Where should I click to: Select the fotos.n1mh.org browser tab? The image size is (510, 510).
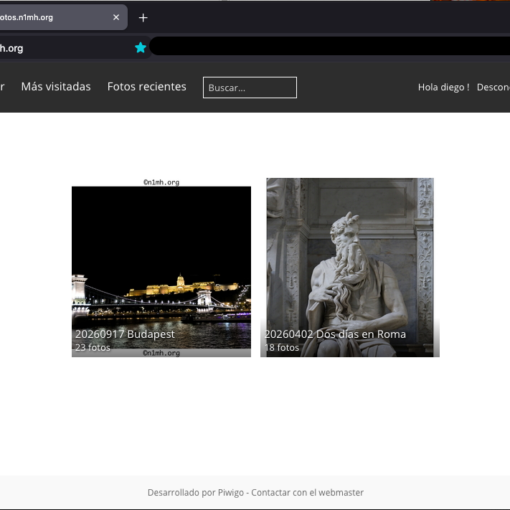click(62, 17)
